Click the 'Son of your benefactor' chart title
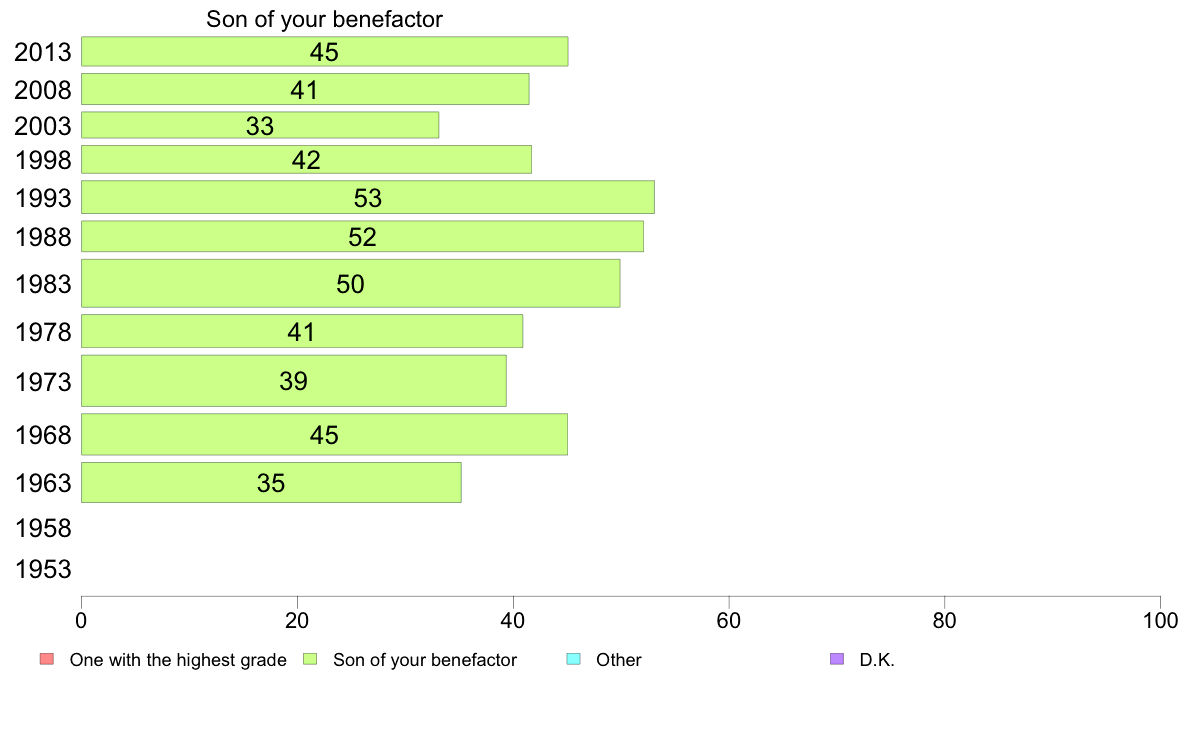Screen dimensions: 1188x736 pos(324,19)
